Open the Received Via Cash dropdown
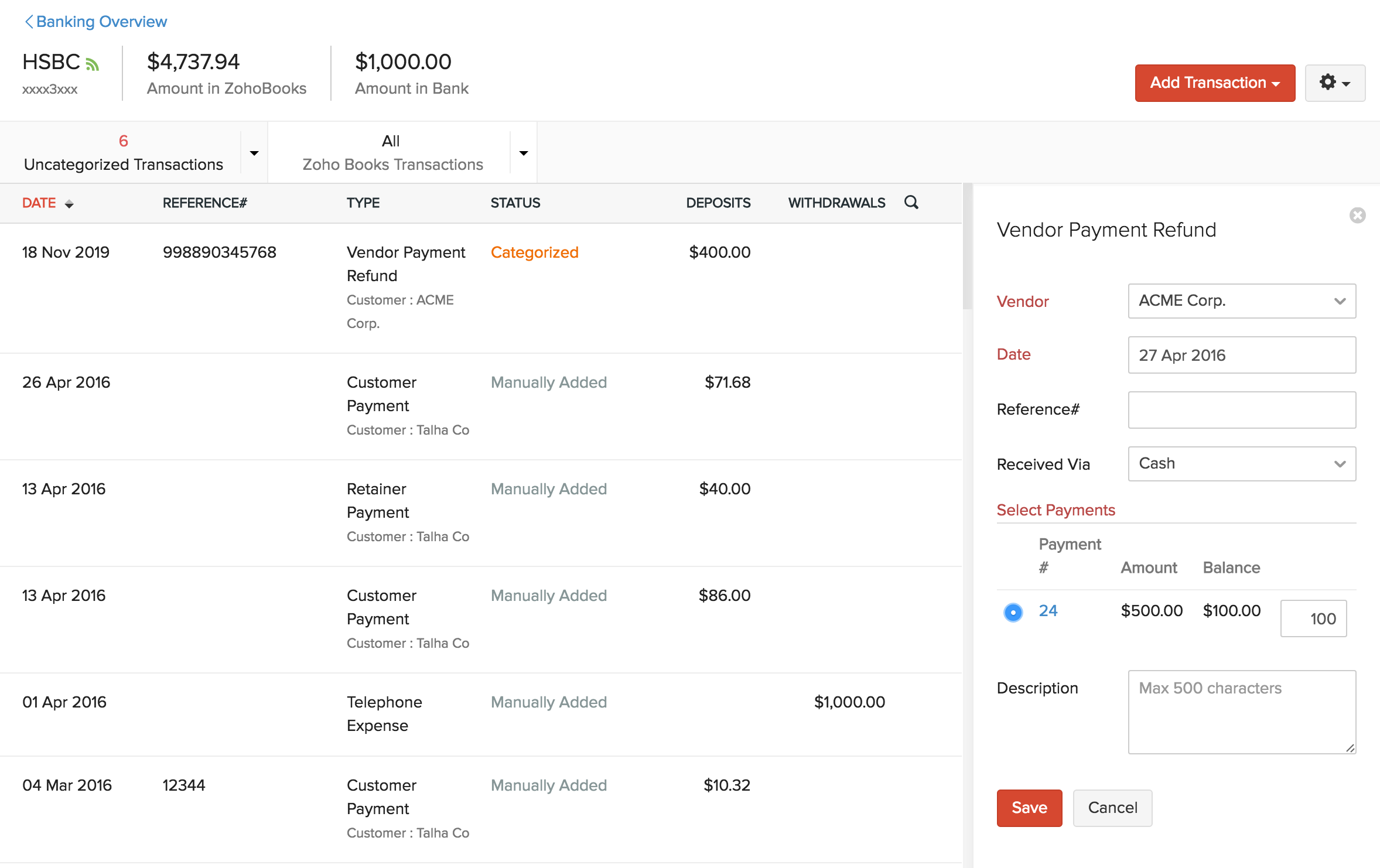The height and width of the screenshot is (868, 1380). pyautogui.click(x=1241, y=464)
